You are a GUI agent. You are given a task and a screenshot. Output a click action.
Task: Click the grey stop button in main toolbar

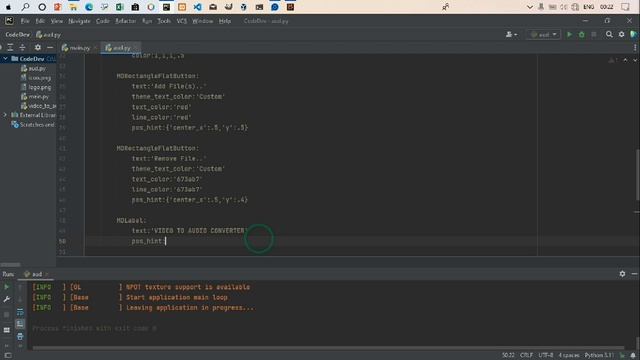[x=594, y=35]
